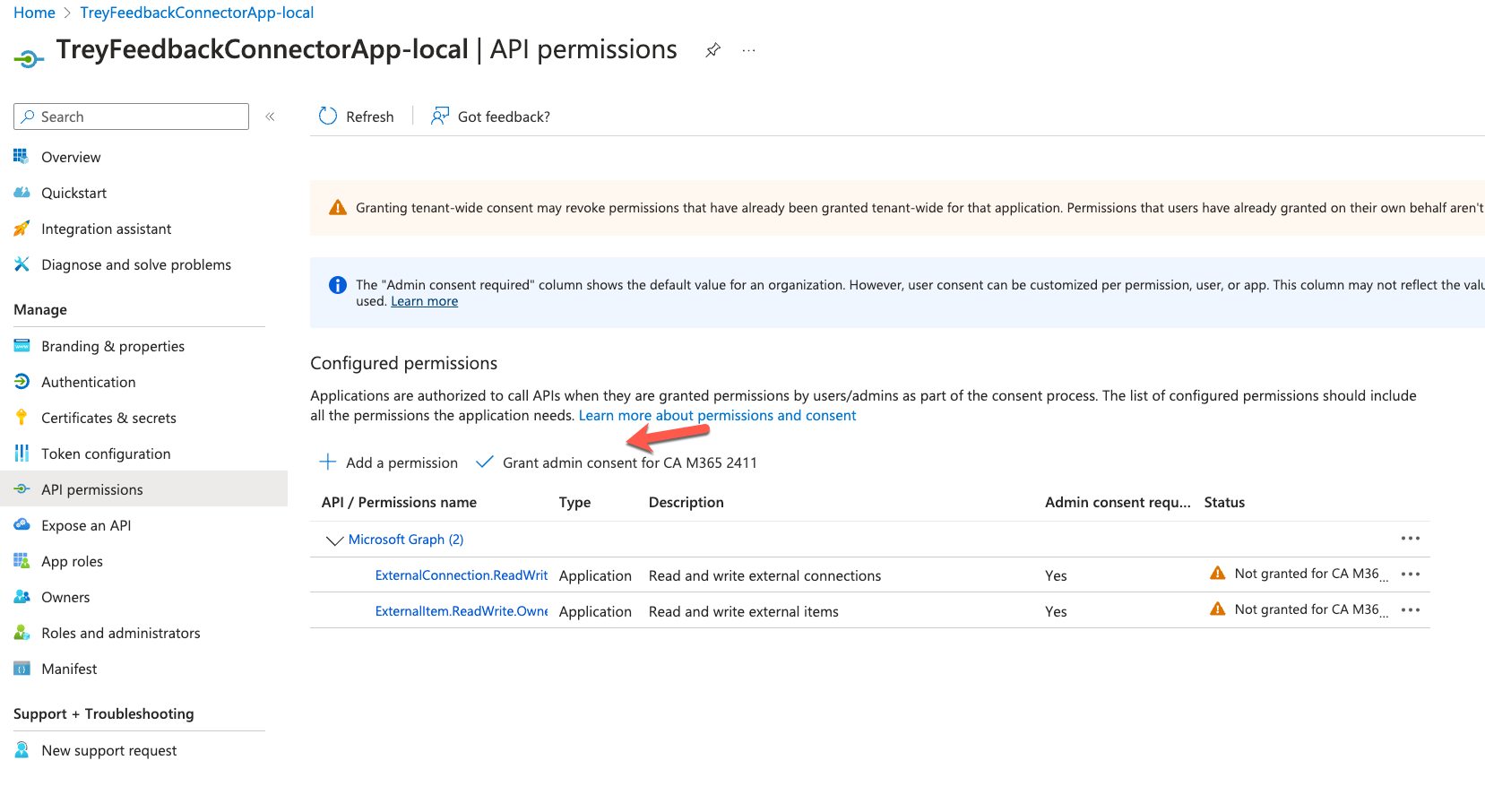Click the Type column header

(574, 502)
